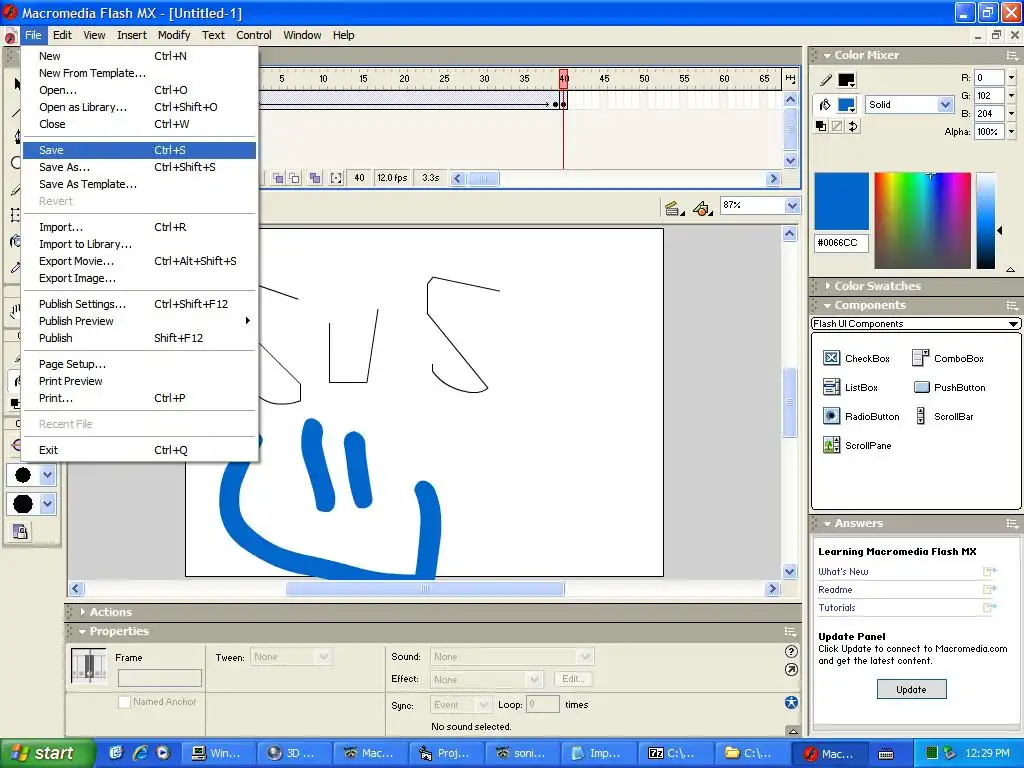Image resolution: width=1024 pixels, height=768 pixels.
Task: Click the default black and white colors icon
Action: (x=821, y=126)
